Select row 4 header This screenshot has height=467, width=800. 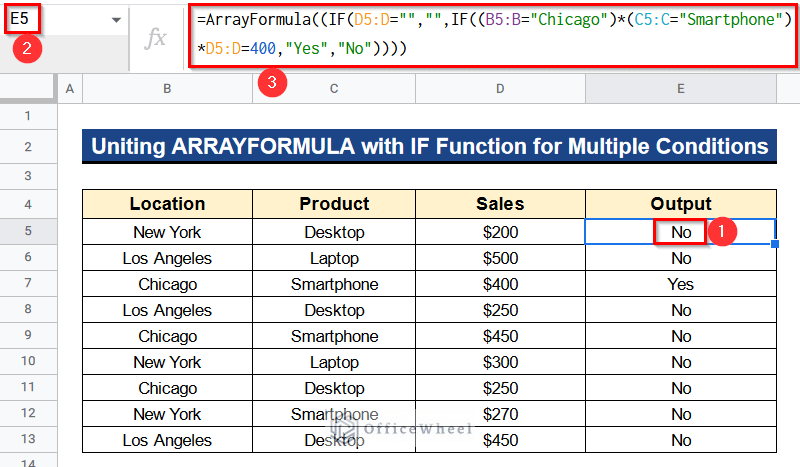(28, 205)
